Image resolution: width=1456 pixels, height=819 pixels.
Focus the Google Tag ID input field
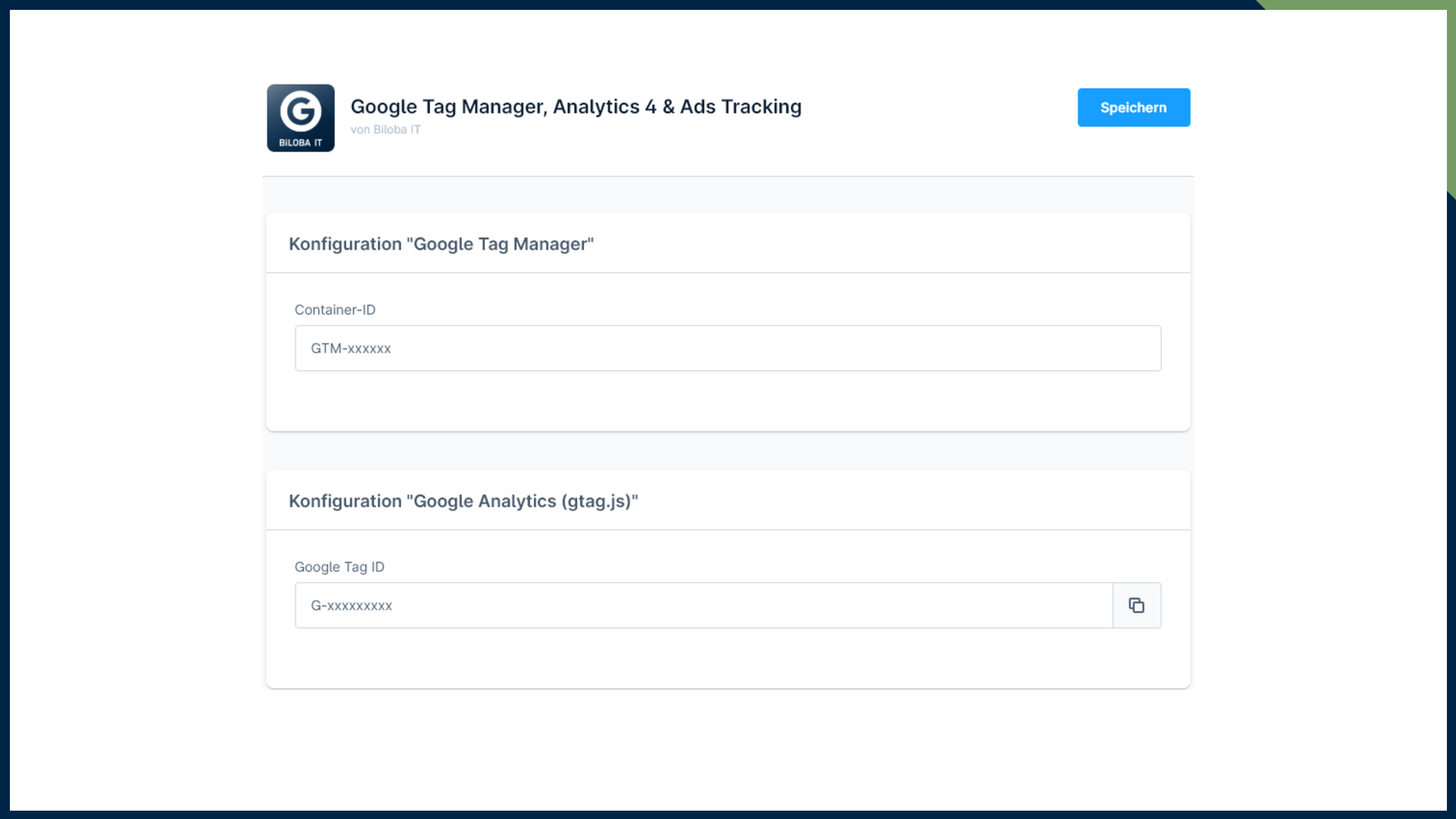(x=704, y=605)
